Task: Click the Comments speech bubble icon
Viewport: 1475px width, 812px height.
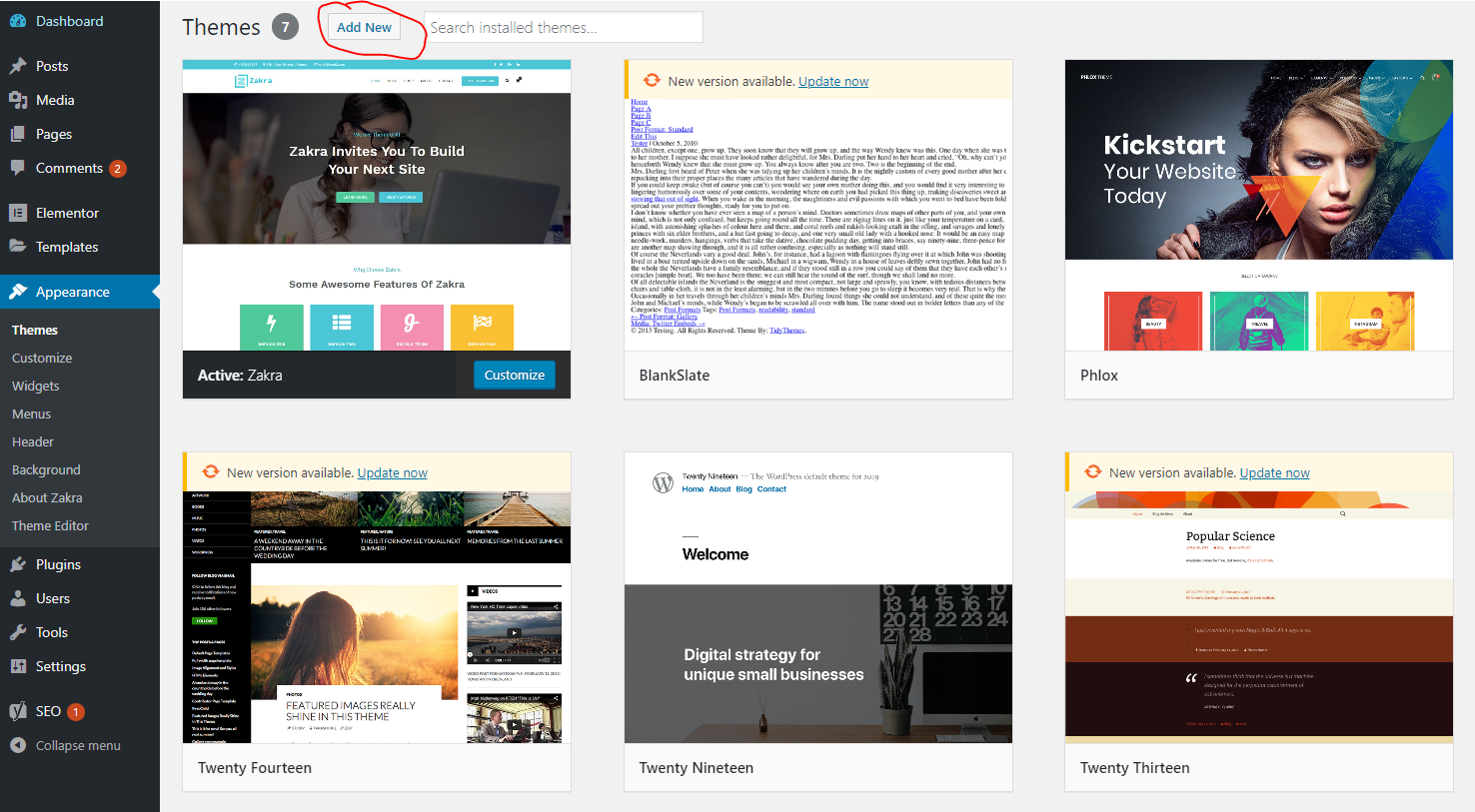Action: tap(18, 168)
